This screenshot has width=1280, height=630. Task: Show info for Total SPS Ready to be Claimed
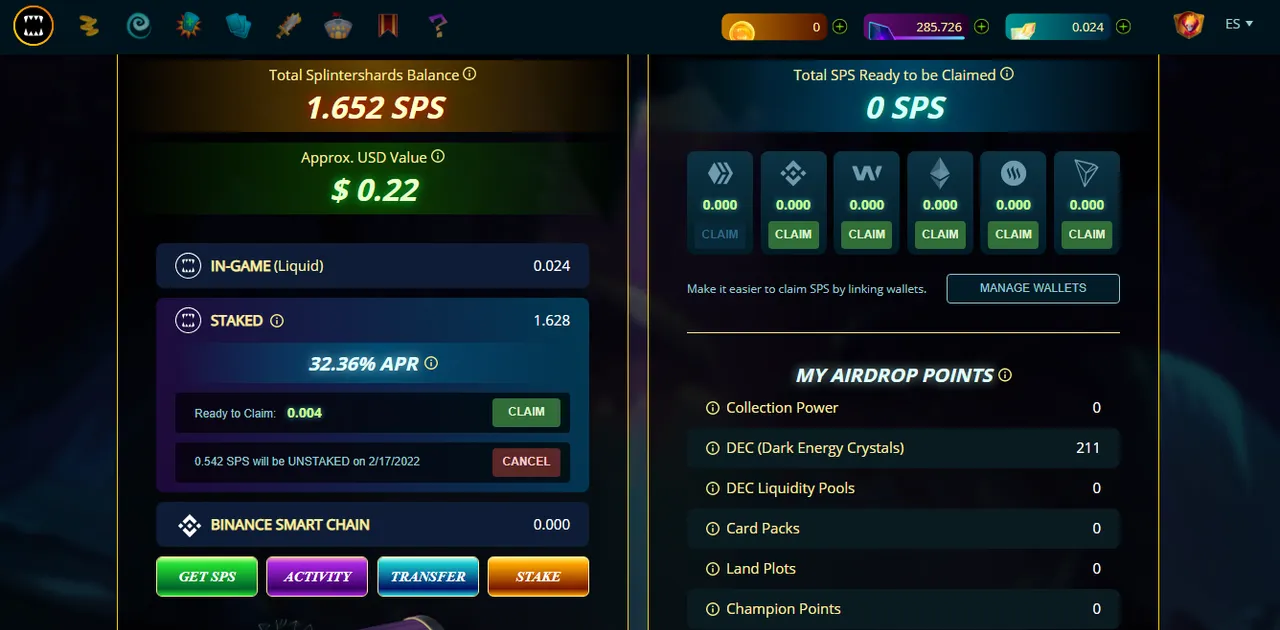coord(1007,74)
